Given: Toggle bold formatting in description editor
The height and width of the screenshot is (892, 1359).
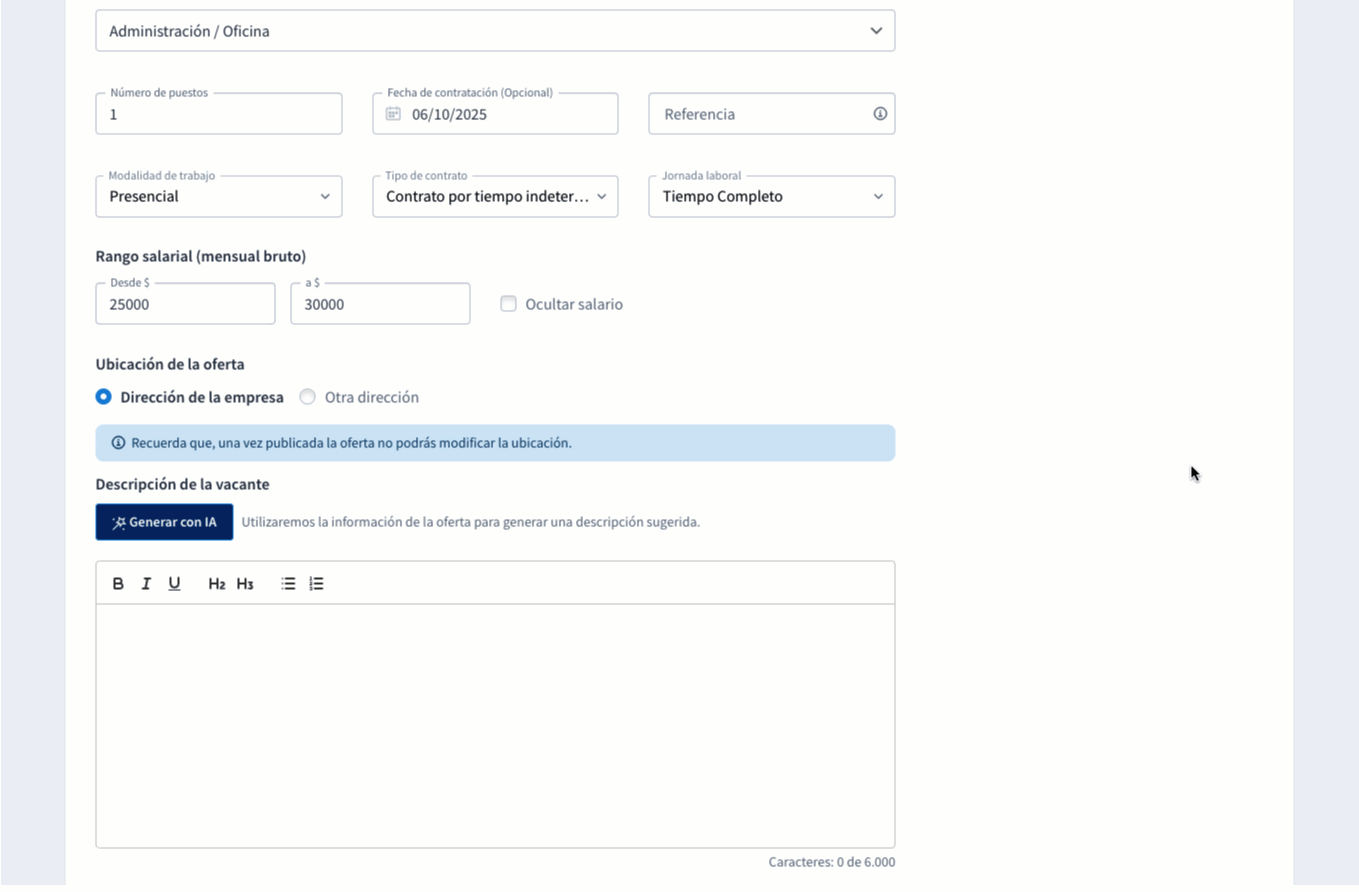Looking at the screenshot, I should (118, 584).
